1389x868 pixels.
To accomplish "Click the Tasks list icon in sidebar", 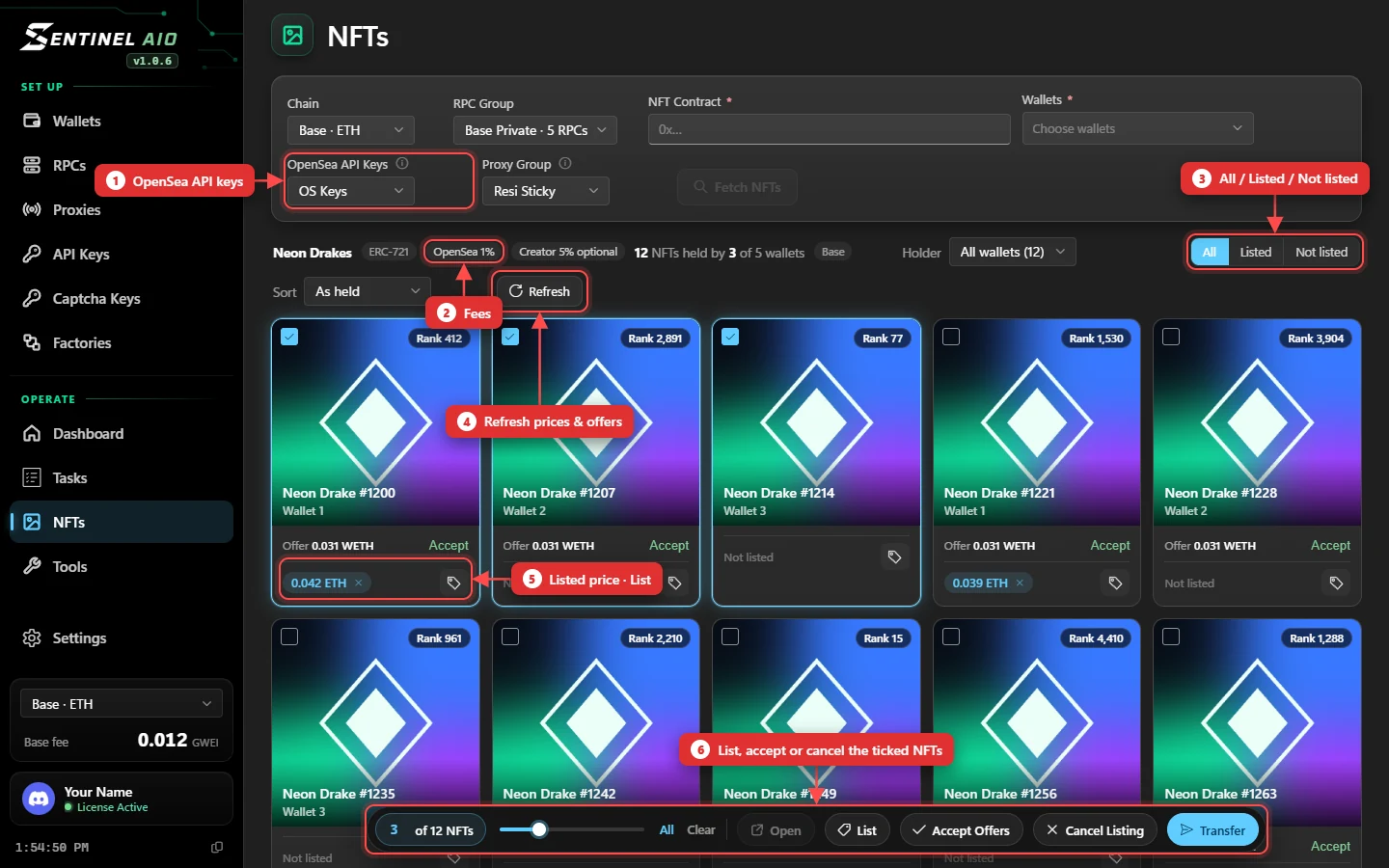I will click(32, 477).
